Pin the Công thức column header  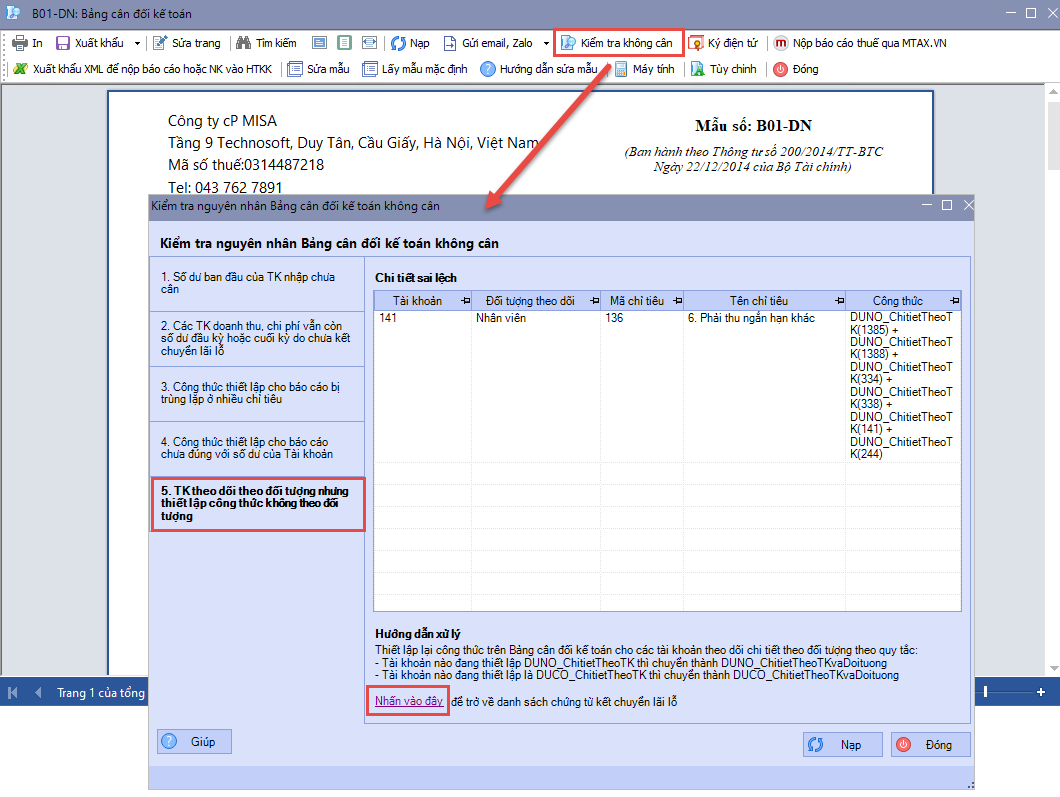point(954,301)
